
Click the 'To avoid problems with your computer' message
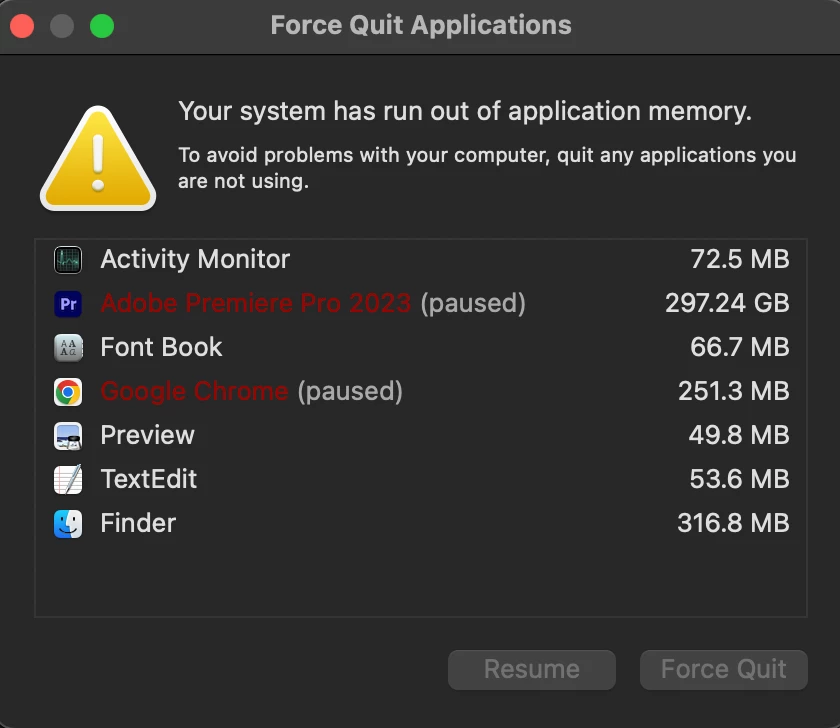coord(488,168)
